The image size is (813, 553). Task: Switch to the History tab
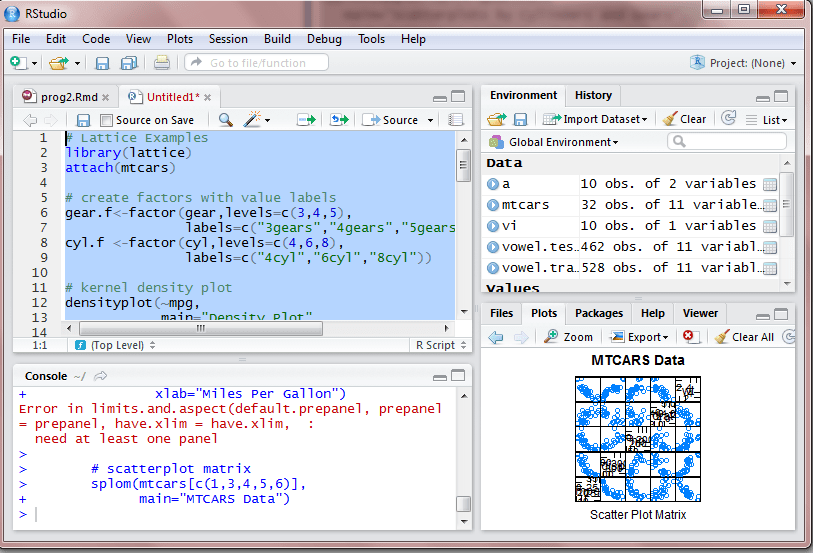tap(593, 95)
